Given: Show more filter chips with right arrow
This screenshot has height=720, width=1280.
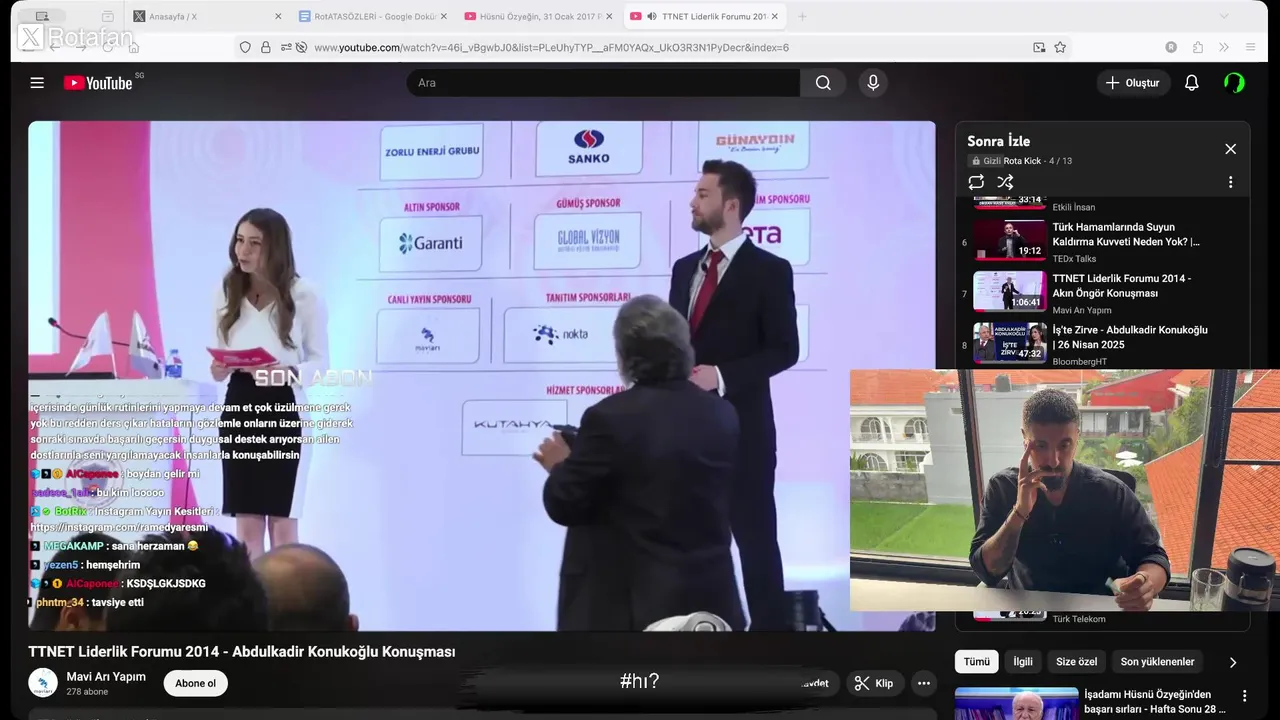Looking at the screenshot, I should [x=1232, y=662].
